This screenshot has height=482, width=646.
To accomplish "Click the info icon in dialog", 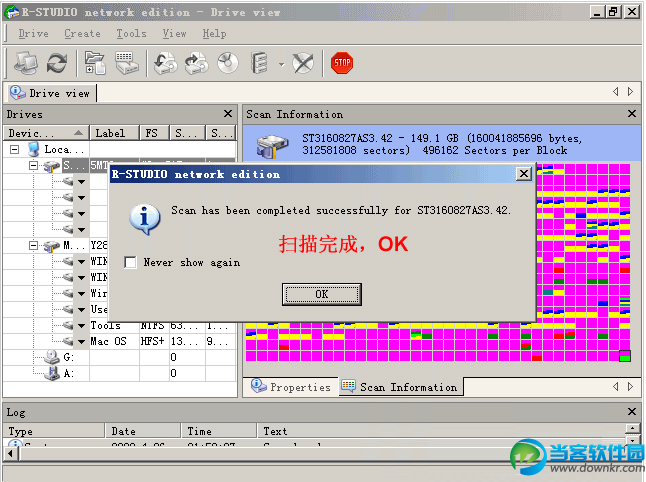I will point(144,219).
